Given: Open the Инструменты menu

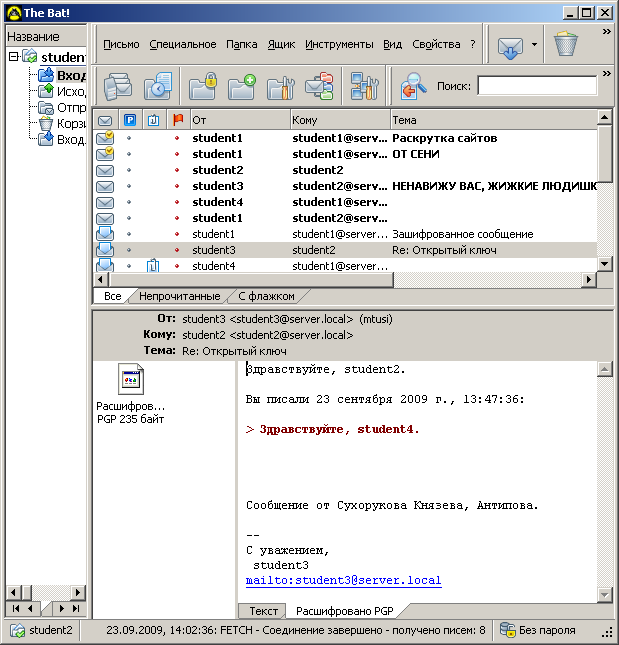Looking at the screenshot, I should [x=339, y=44].
